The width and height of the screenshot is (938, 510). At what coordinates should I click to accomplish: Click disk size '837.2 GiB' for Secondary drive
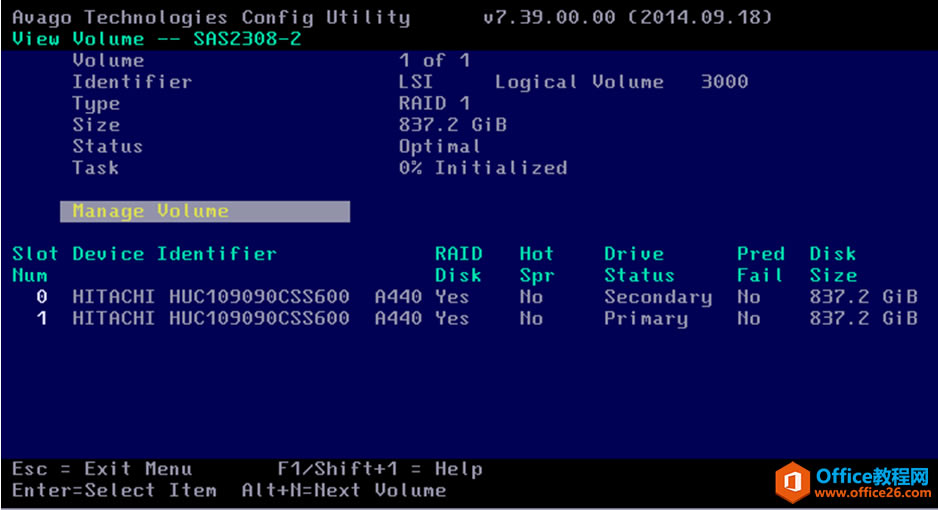point(863,297)
